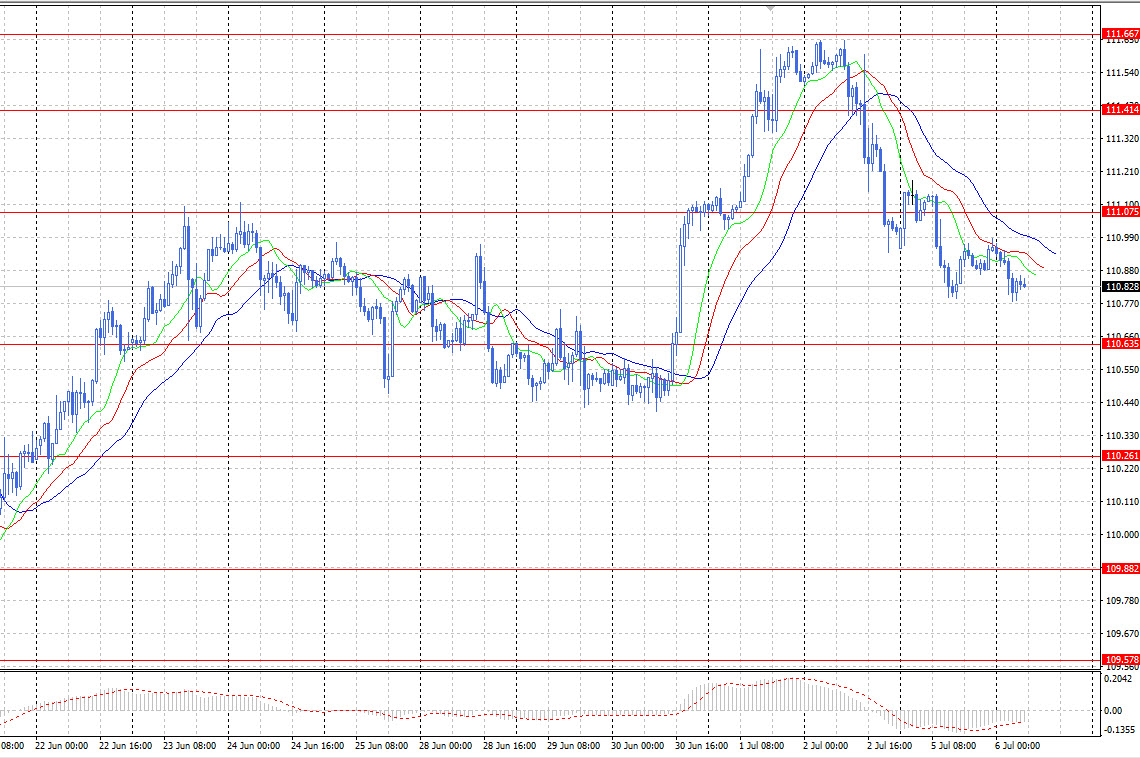Click the 5 Jul 08:00 time label
Screen dimensions: 1140x758
point(954,746)
